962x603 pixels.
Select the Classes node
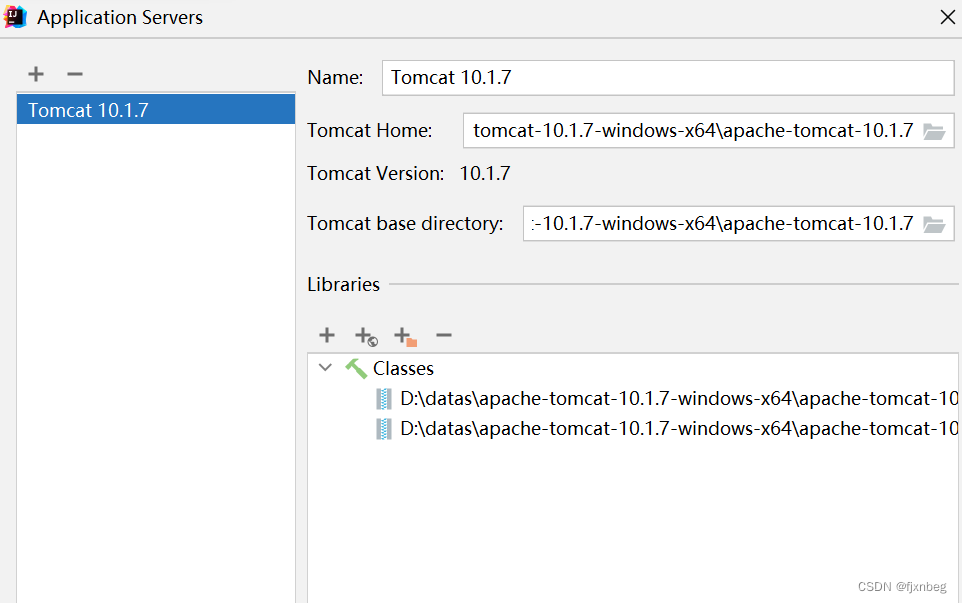pyautogui.click(x=403, y=368)
